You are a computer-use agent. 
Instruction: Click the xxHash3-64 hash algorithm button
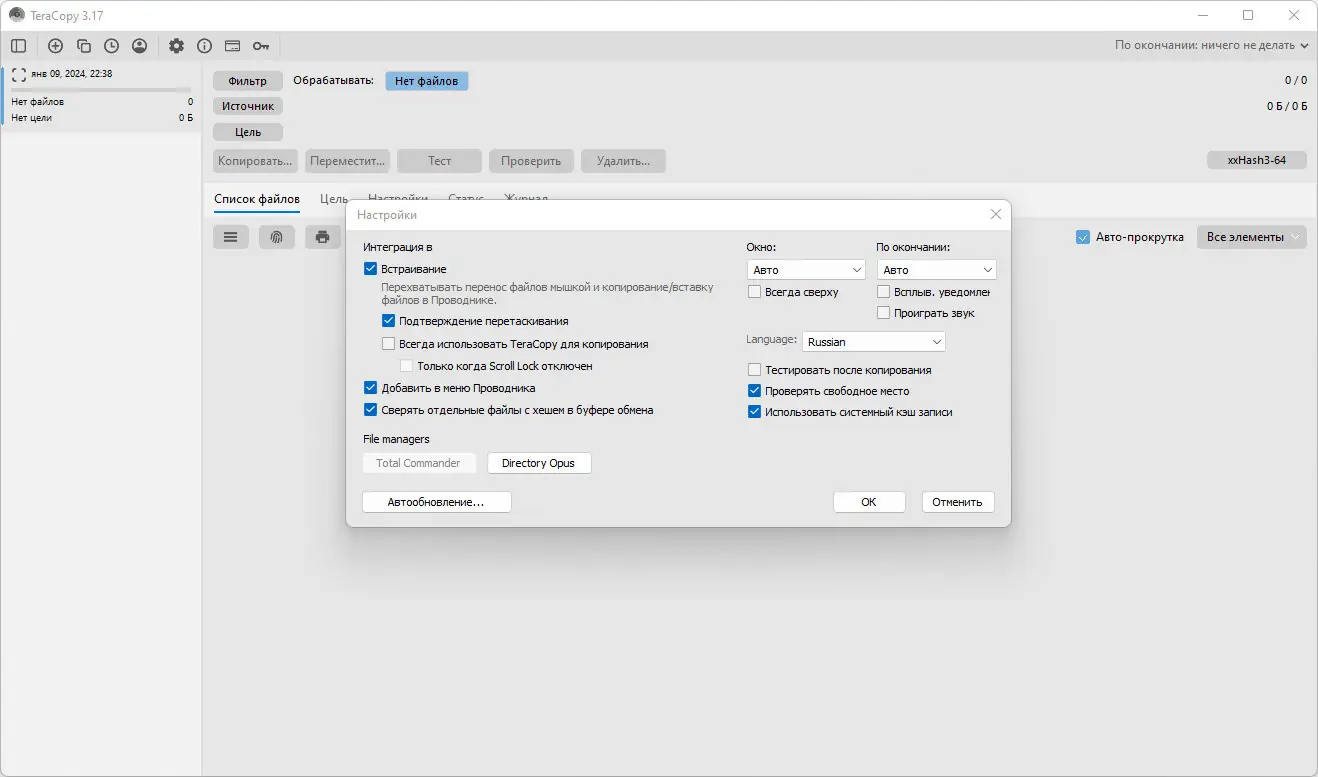click(1257, 160)
